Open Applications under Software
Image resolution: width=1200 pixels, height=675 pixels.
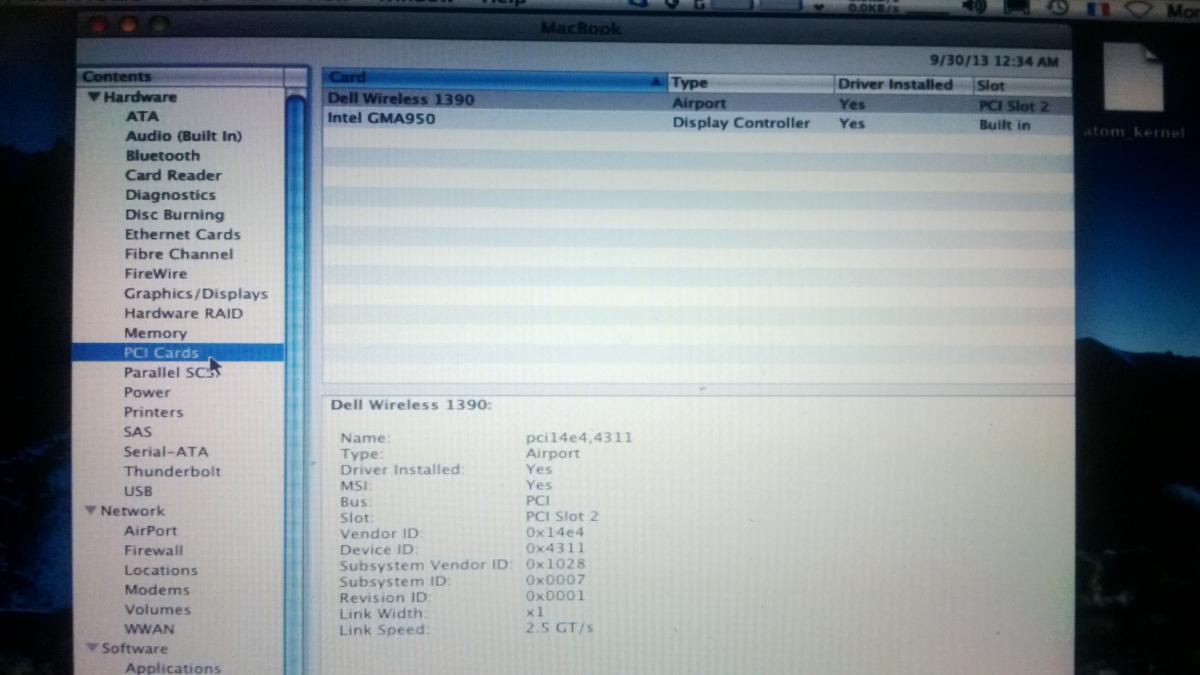pyautogui.click(x=173, y=668)
